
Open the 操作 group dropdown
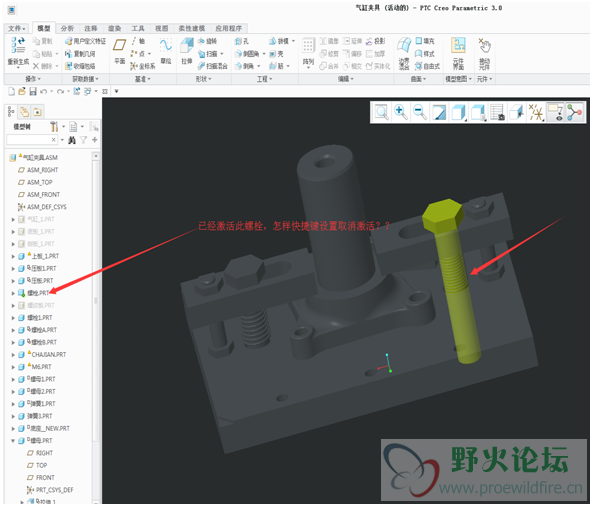[33, 79]
